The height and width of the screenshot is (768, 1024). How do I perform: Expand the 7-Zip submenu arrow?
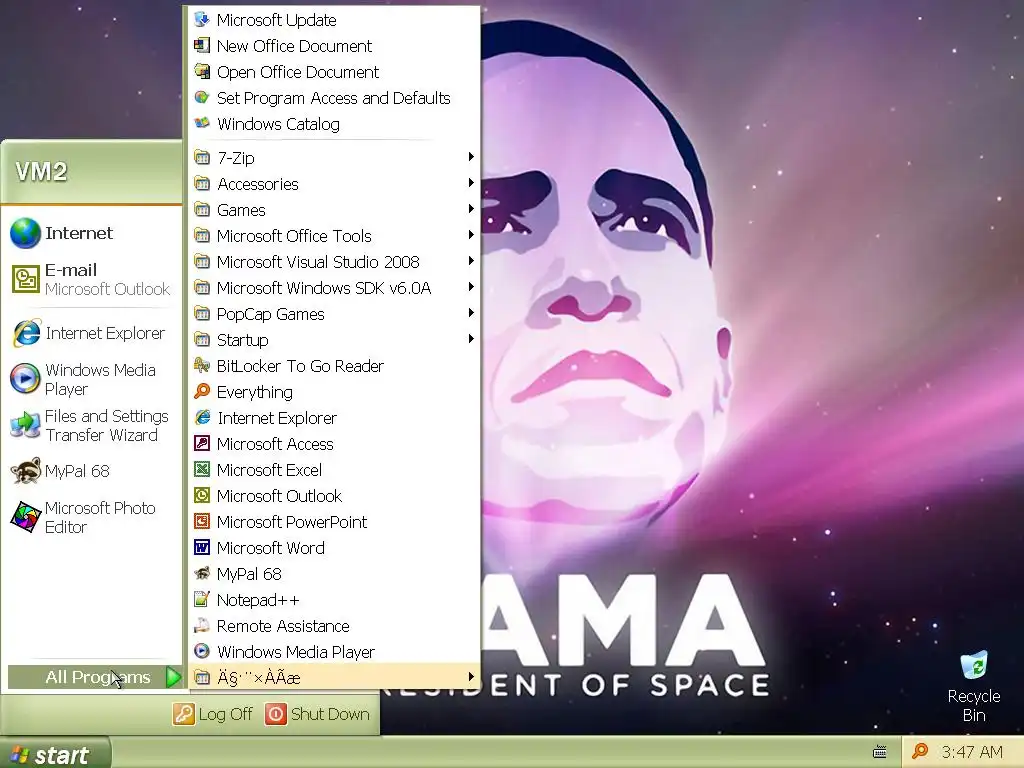471,157
